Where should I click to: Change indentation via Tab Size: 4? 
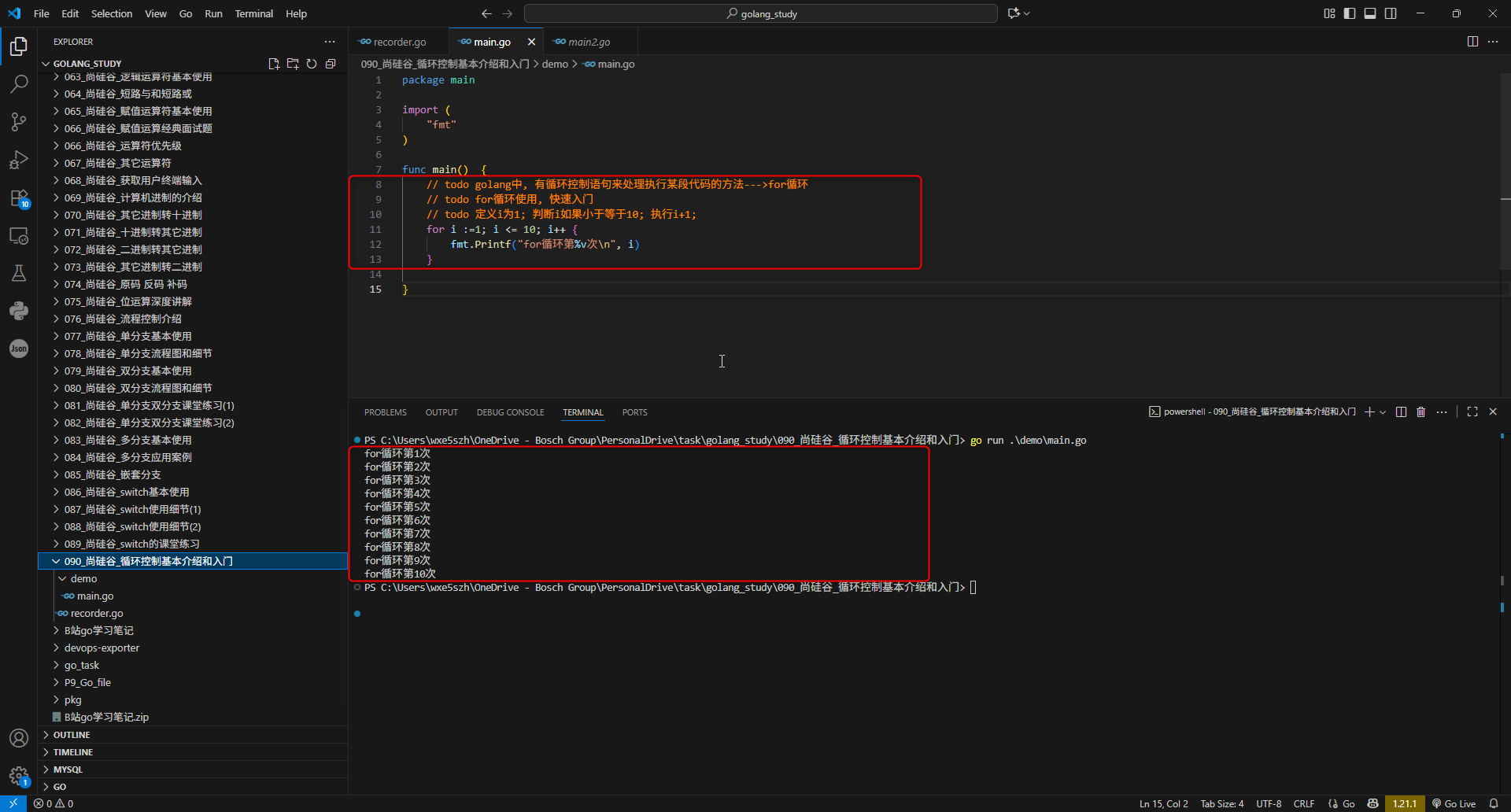point(1222,803)
